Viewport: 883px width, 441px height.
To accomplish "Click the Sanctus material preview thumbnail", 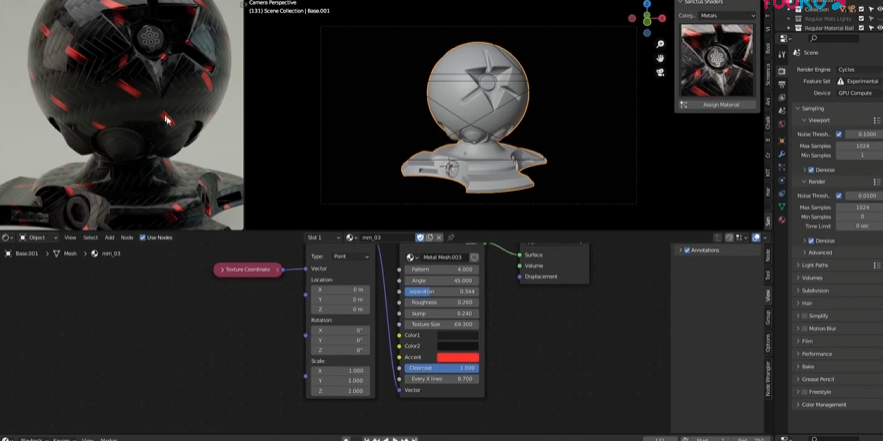I will point(716,60).
